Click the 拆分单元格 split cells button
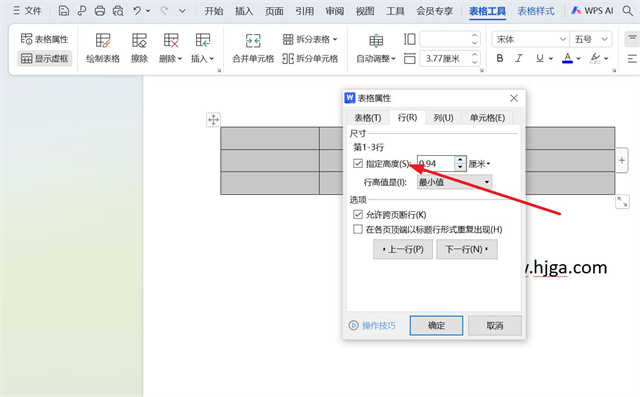Image resolution: width=640 pixels, height=397 pixels. (310, 59)
